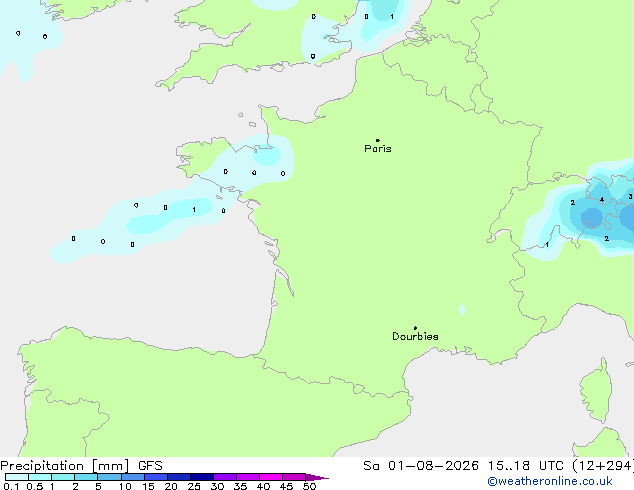Select the 30 mm purple legend swatch
The image size is (634, 490).
(225, 477)
